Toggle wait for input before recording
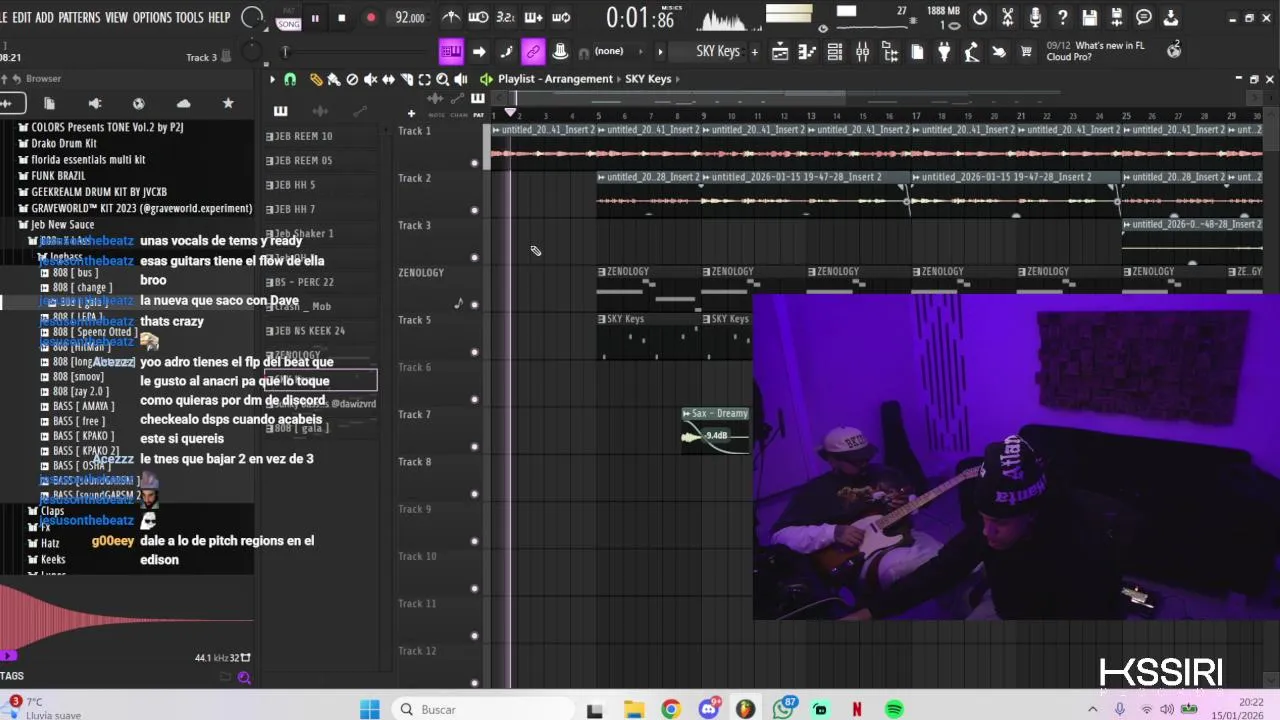Viewport: 1280px width, 720px height. 479,17
